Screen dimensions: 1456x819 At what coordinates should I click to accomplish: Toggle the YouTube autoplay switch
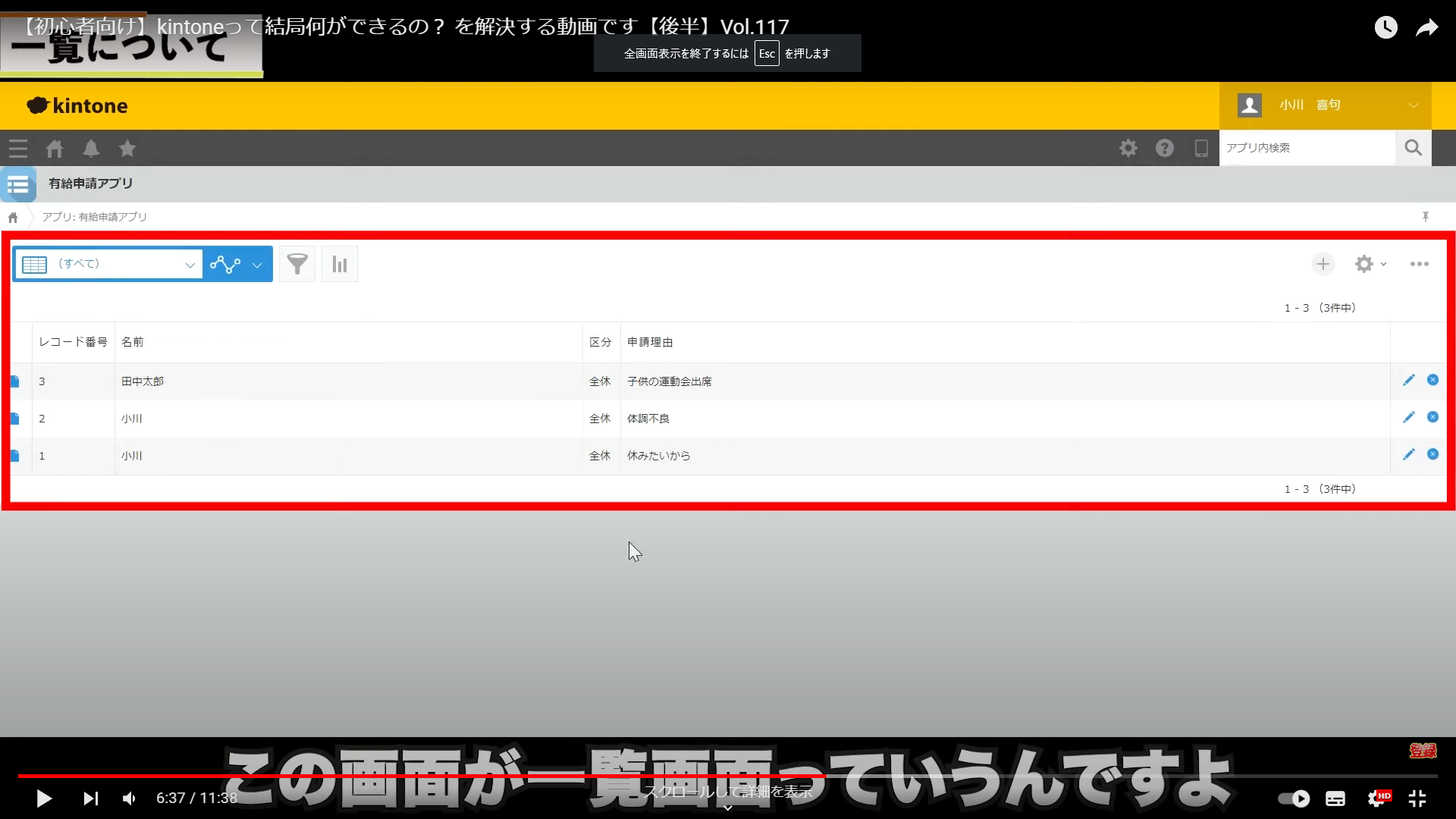pyautogui.click(x=1294, y=799)
